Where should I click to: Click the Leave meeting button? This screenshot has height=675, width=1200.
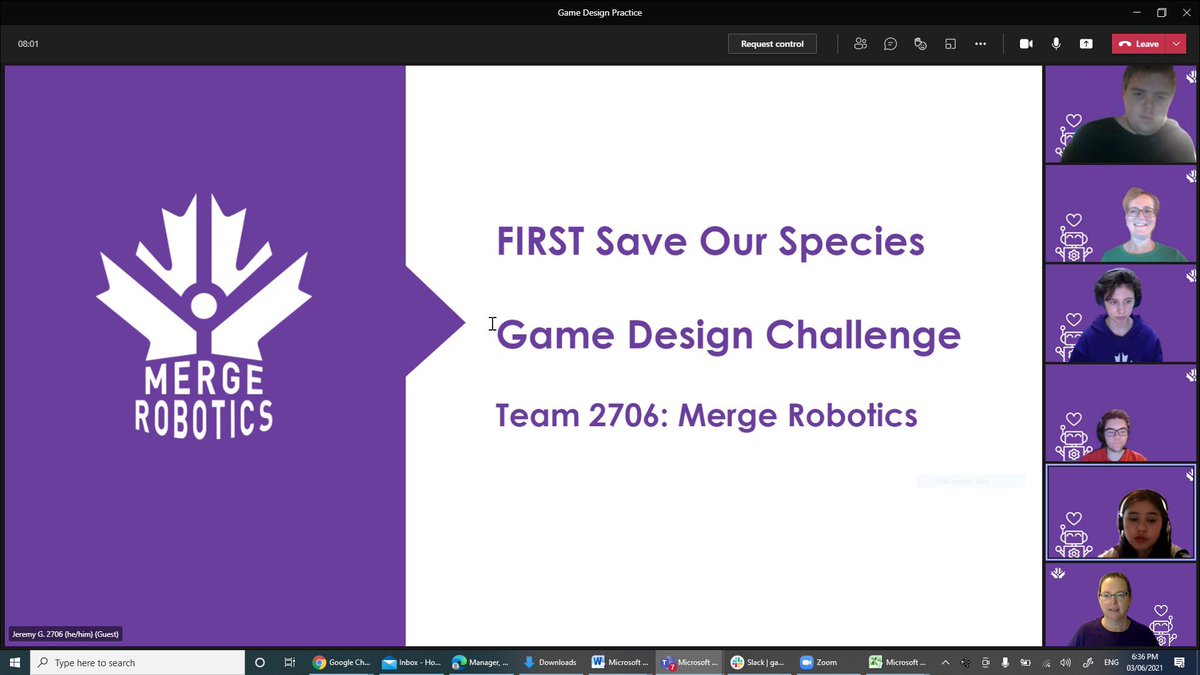coord(1140,43)
